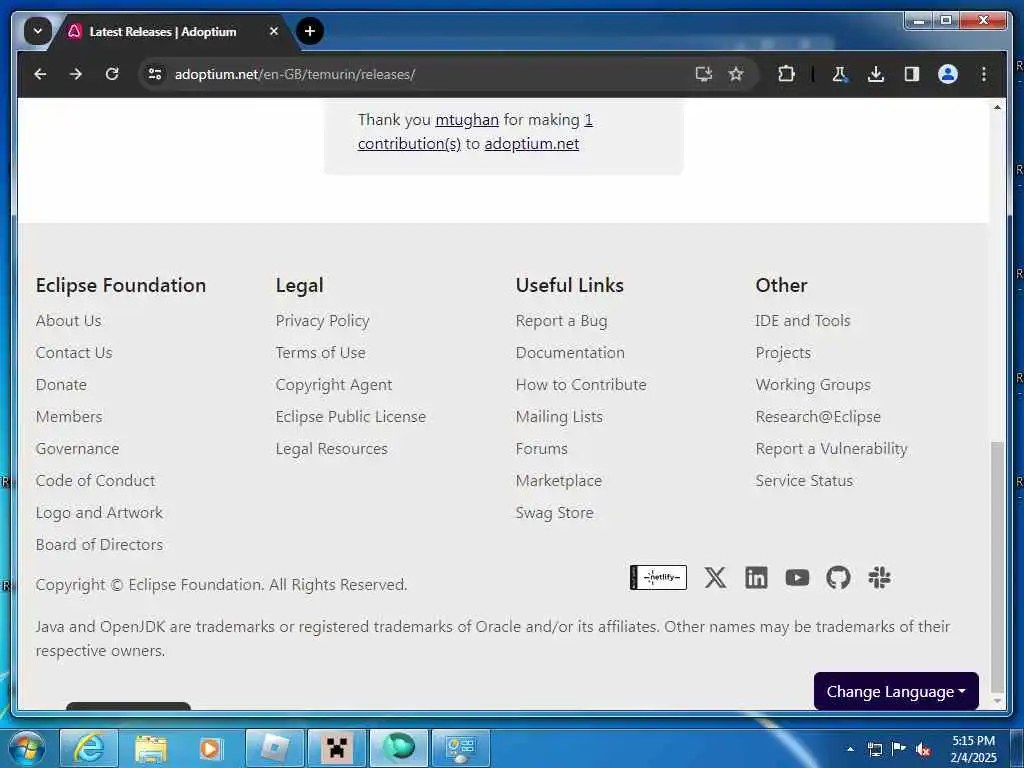The width and height of the screenshot is (1024, 768).
Task: Open the Documentation link
Action: [x=570, y=353]
